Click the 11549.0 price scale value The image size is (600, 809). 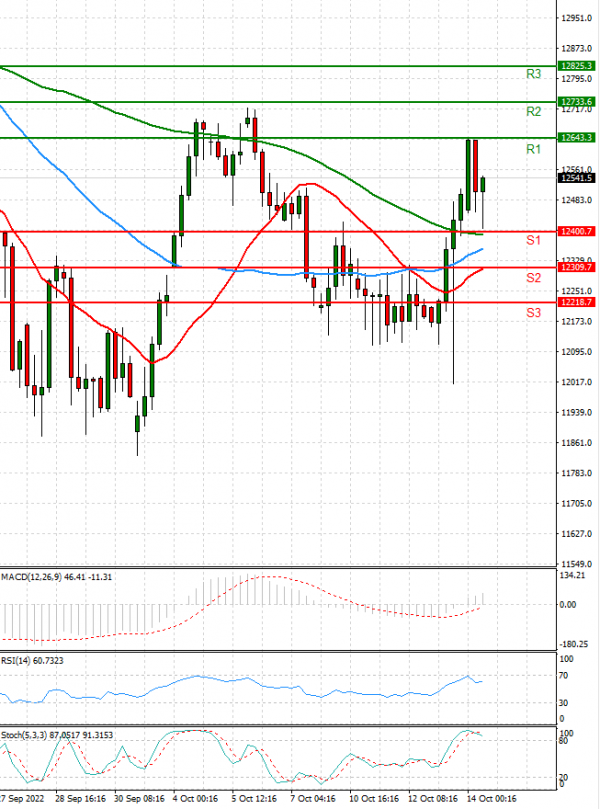(576, 564)
